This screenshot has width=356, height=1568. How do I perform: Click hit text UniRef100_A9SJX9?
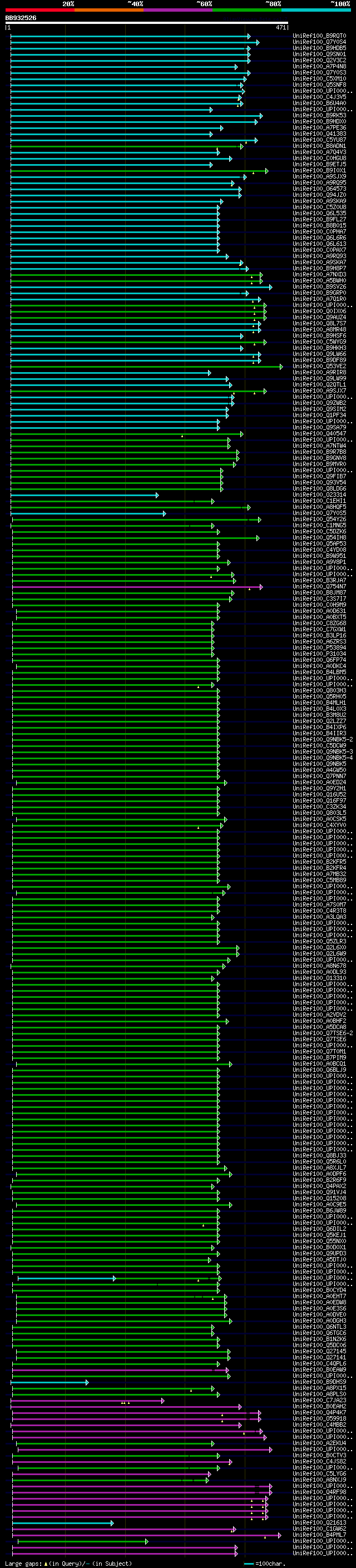[319, 176]
